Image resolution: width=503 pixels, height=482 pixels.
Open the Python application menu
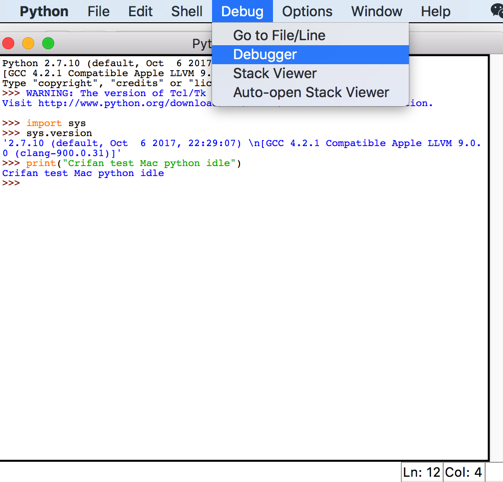pos(44,11)
